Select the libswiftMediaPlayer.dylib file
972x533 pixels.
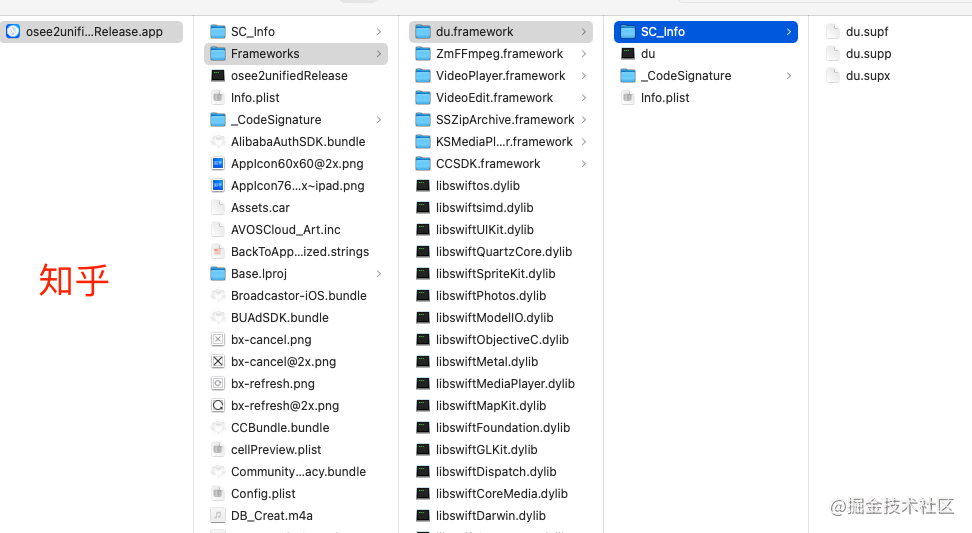click(x=501, y=384)
